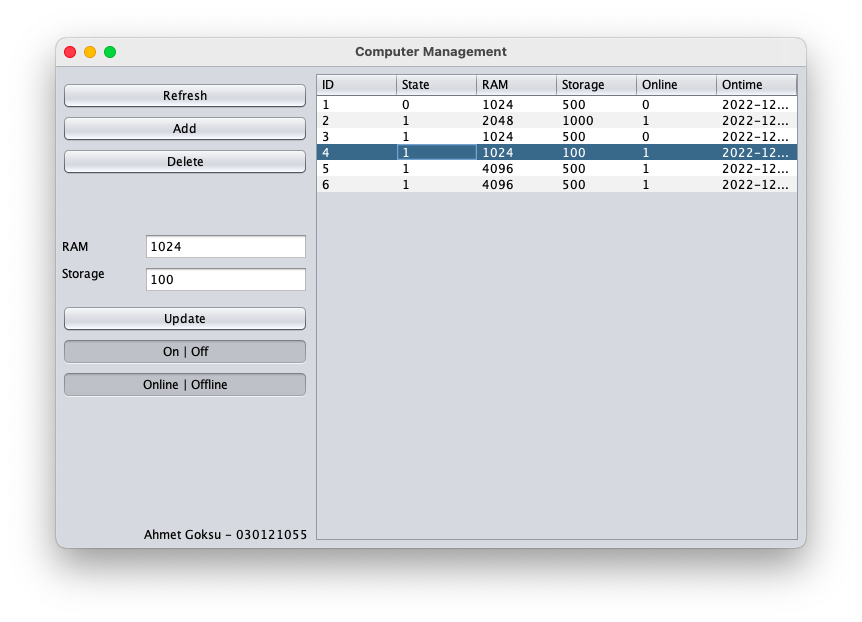The image size is (862, 622).
Task: Select row 5 with 4096 RAM
Action: 500,168
